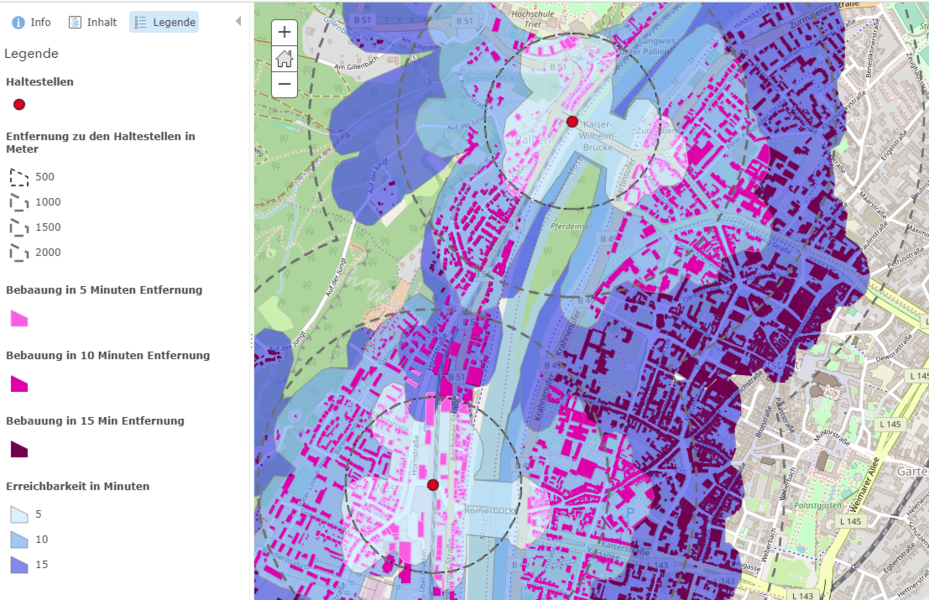Click the Römerbrücke map label
The image size is (929, 600).
[x=492, y=511]
